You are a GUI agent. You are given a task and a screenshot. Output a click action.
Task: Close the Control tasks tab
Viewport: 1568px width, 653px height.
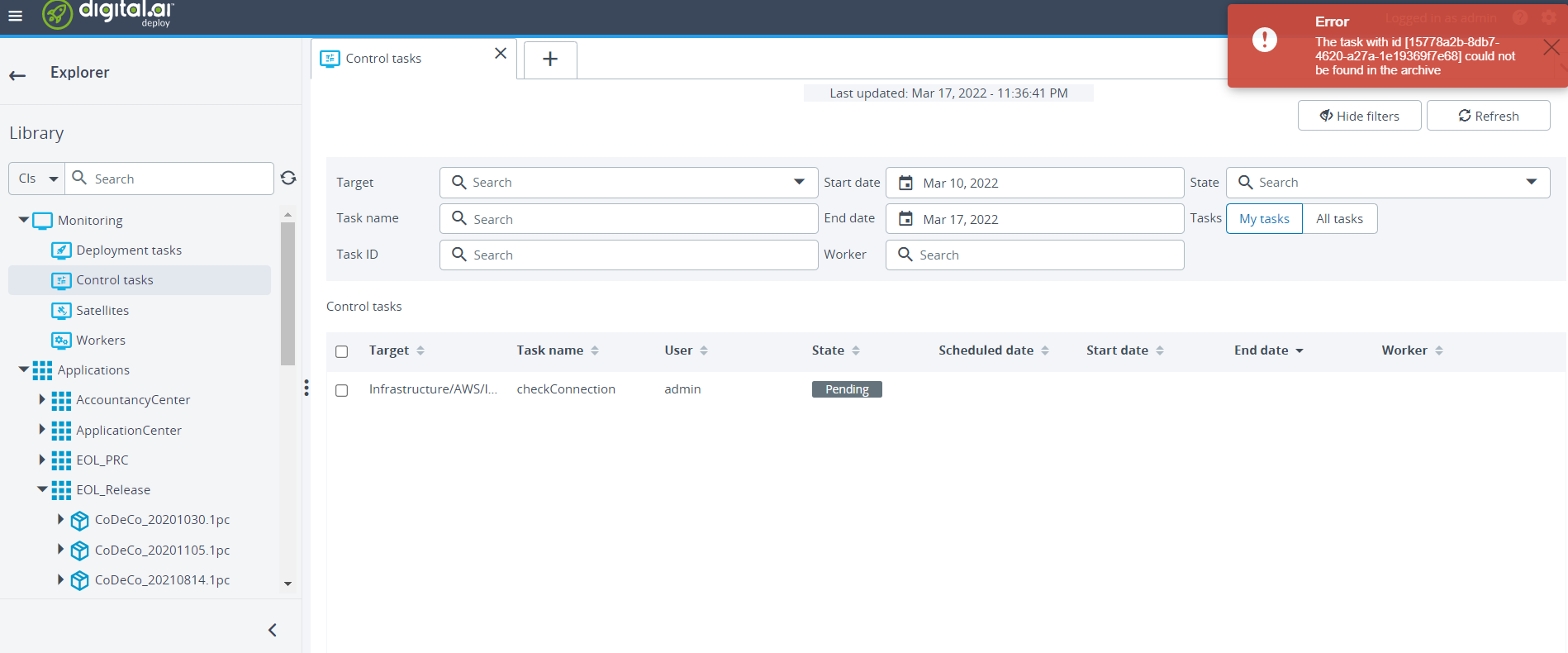(500, 53)
